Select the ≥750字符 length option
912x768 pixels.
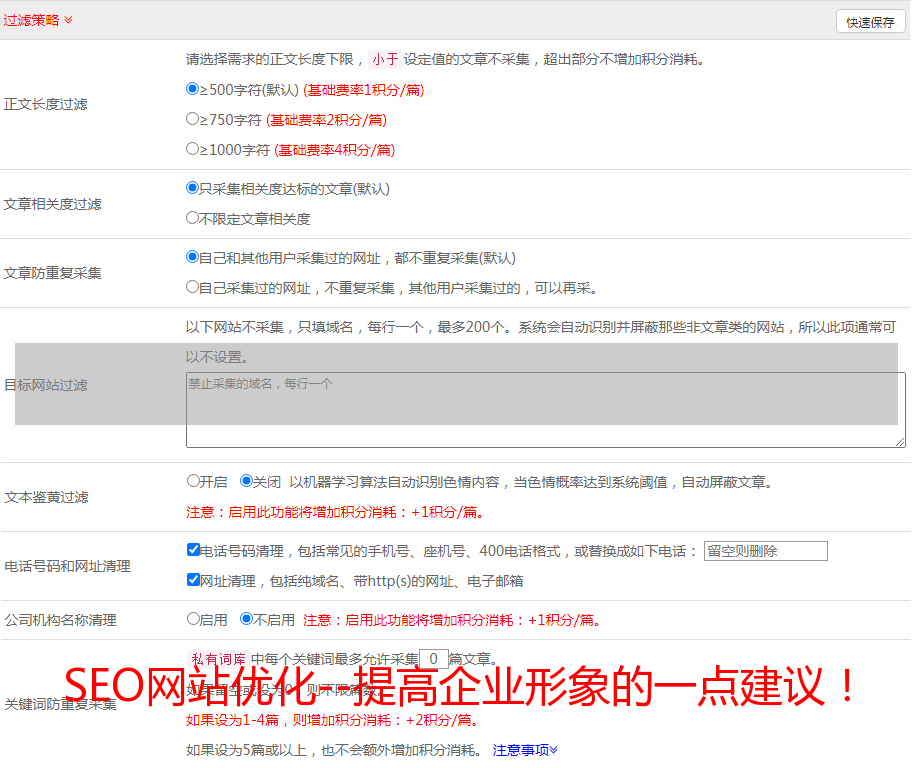[193, 119]
